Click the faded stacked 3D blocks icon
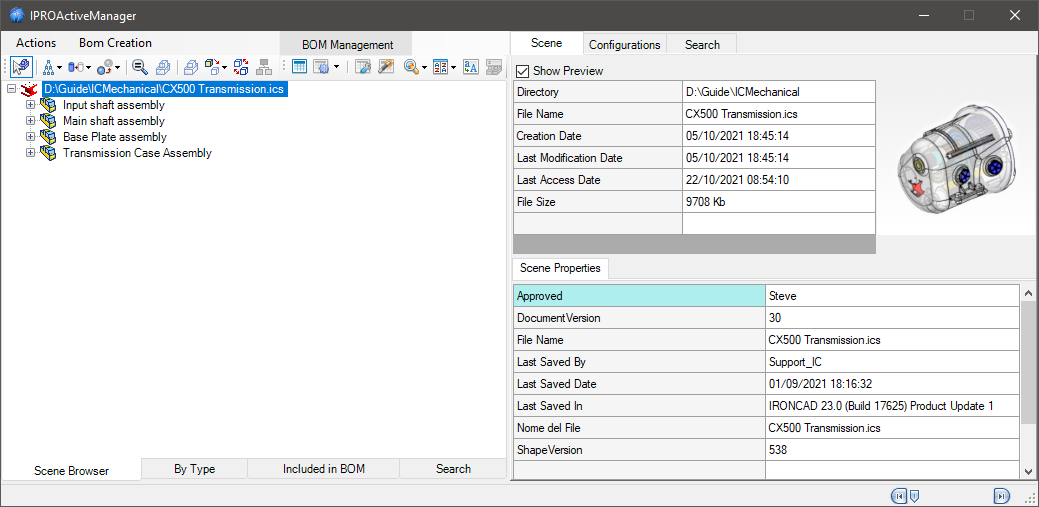This screenshot has height=507, width=1039. (x=163, y=66)
